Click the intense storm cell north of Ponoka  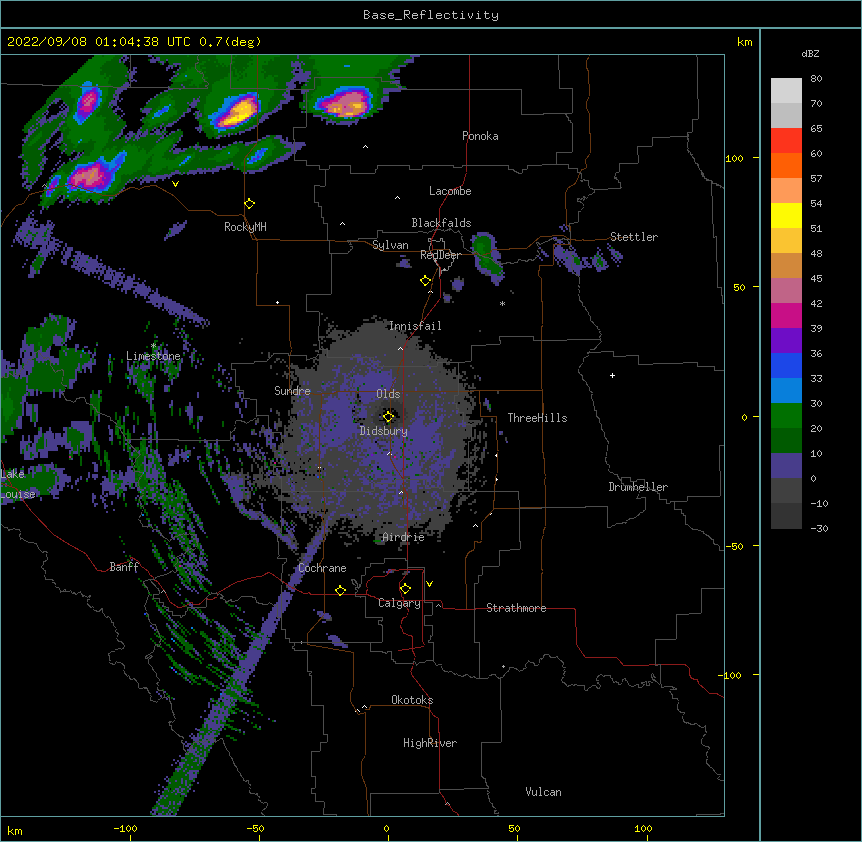345,103
